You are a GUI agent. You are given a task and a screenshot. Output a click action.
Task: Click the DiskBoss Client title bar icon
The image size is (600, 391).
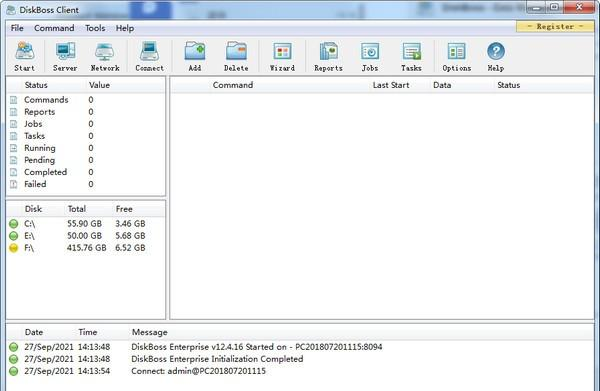tap(11, 10)
